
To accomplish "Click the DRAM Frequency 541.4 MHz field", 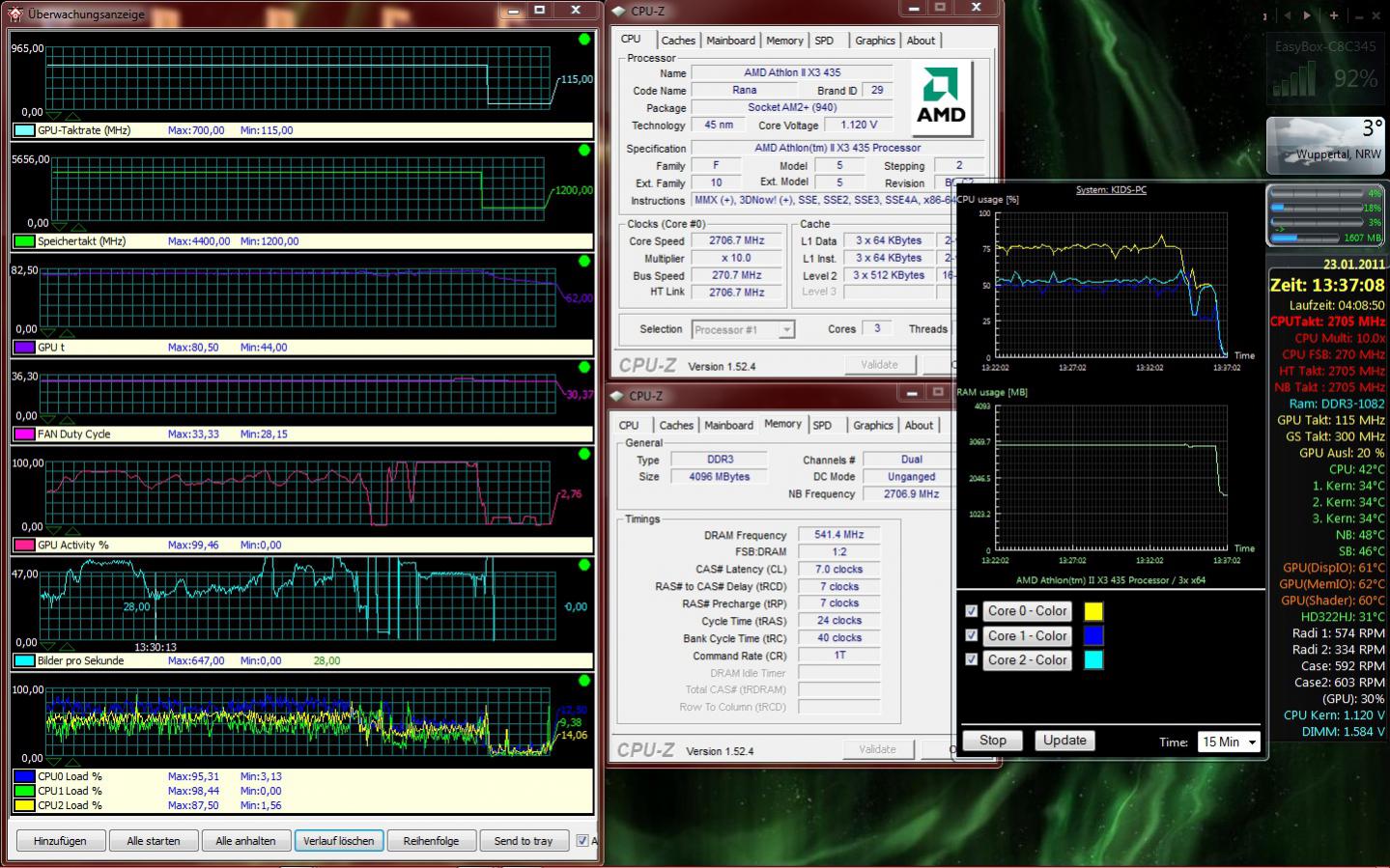I will click(x=839, y=535).
